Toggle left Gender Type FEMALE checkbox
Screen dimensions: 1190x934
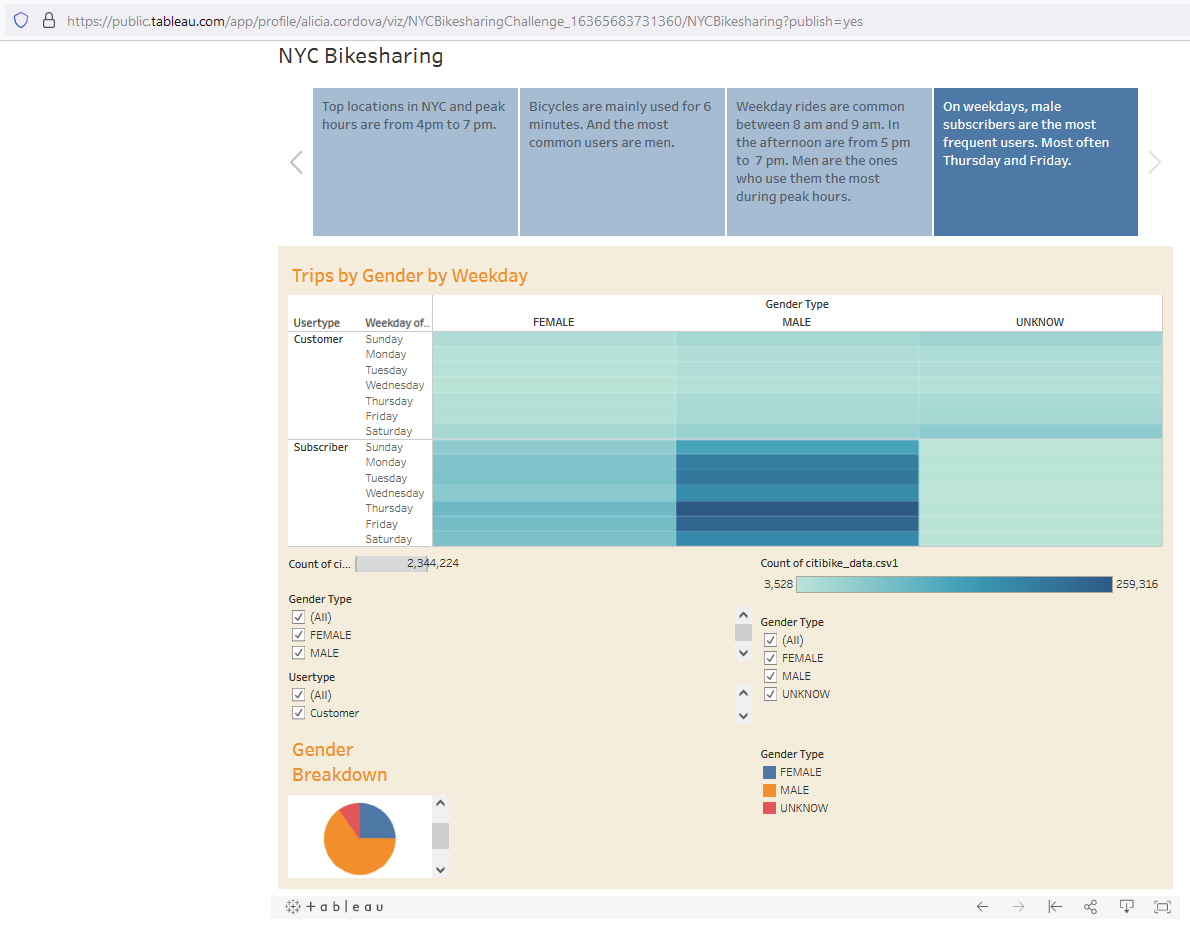[x=298, y=635]
